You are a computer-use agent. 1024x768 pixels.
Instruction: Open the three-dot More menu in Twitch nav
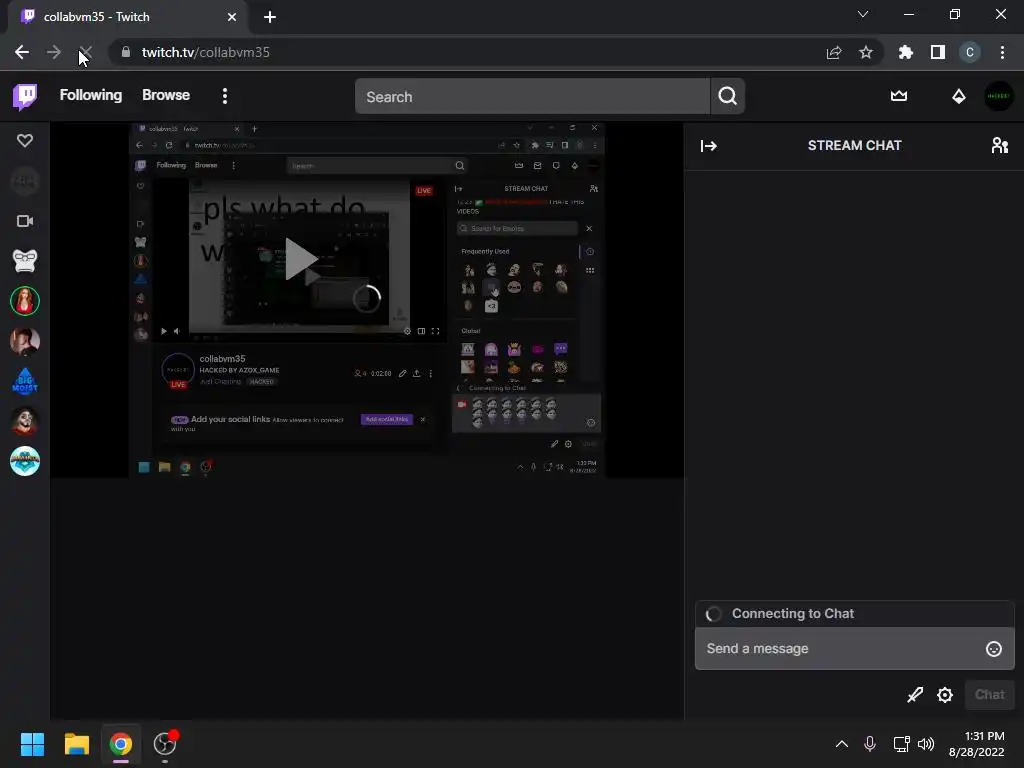[225, 96]
